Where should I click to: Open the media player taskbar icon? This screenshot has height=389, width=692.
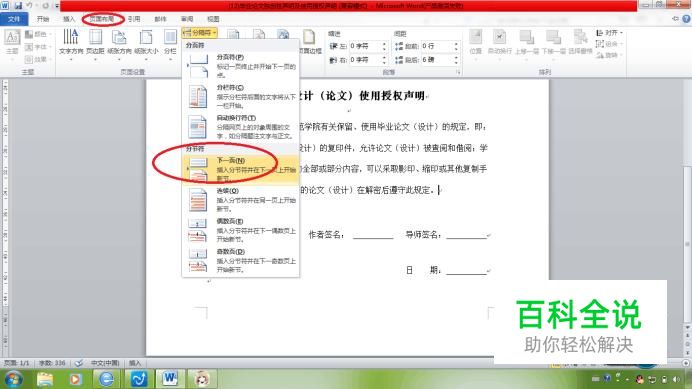[x=75, y=379]
